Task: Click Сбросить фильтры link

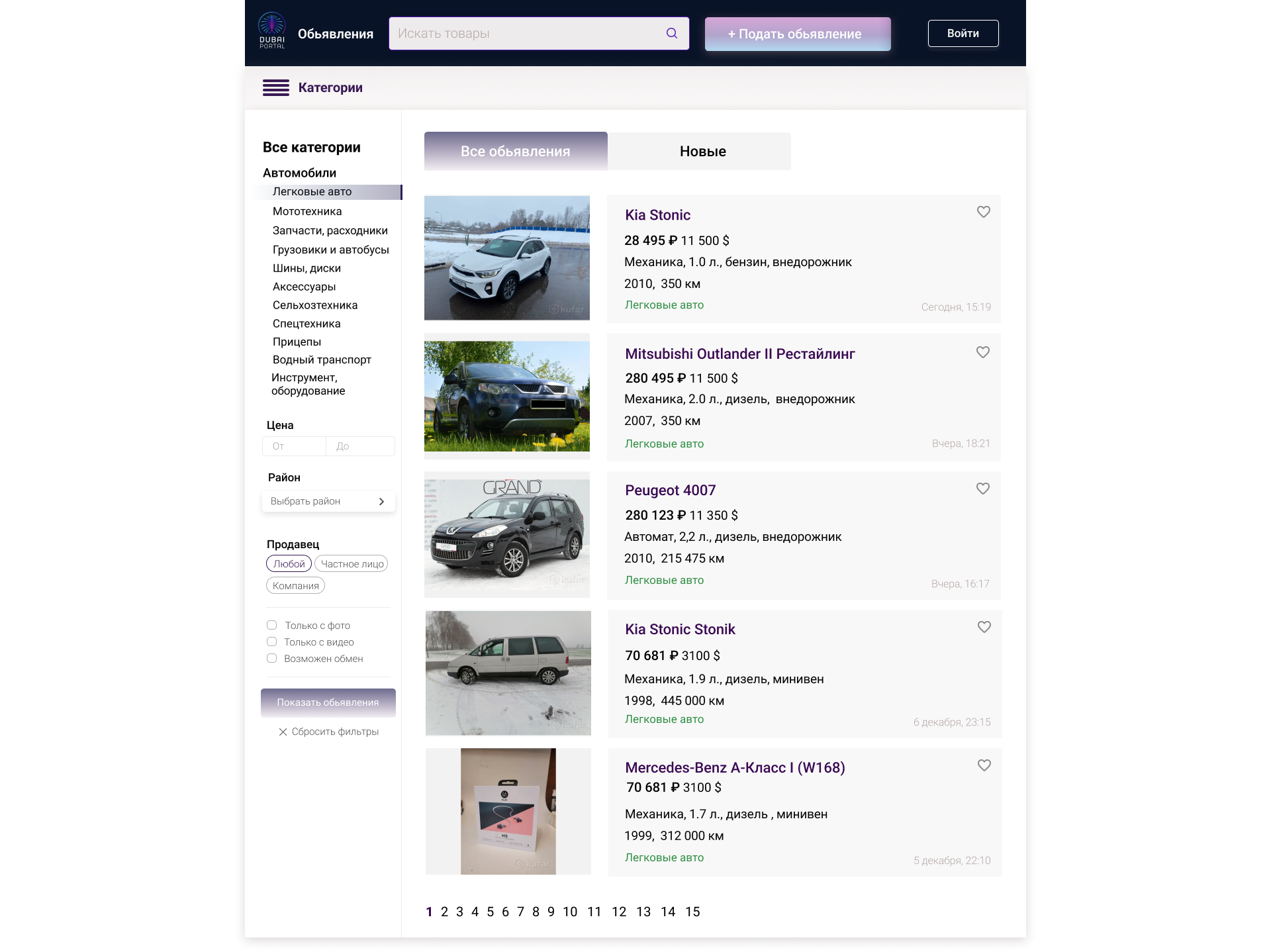Action: [x=335, y=732]
